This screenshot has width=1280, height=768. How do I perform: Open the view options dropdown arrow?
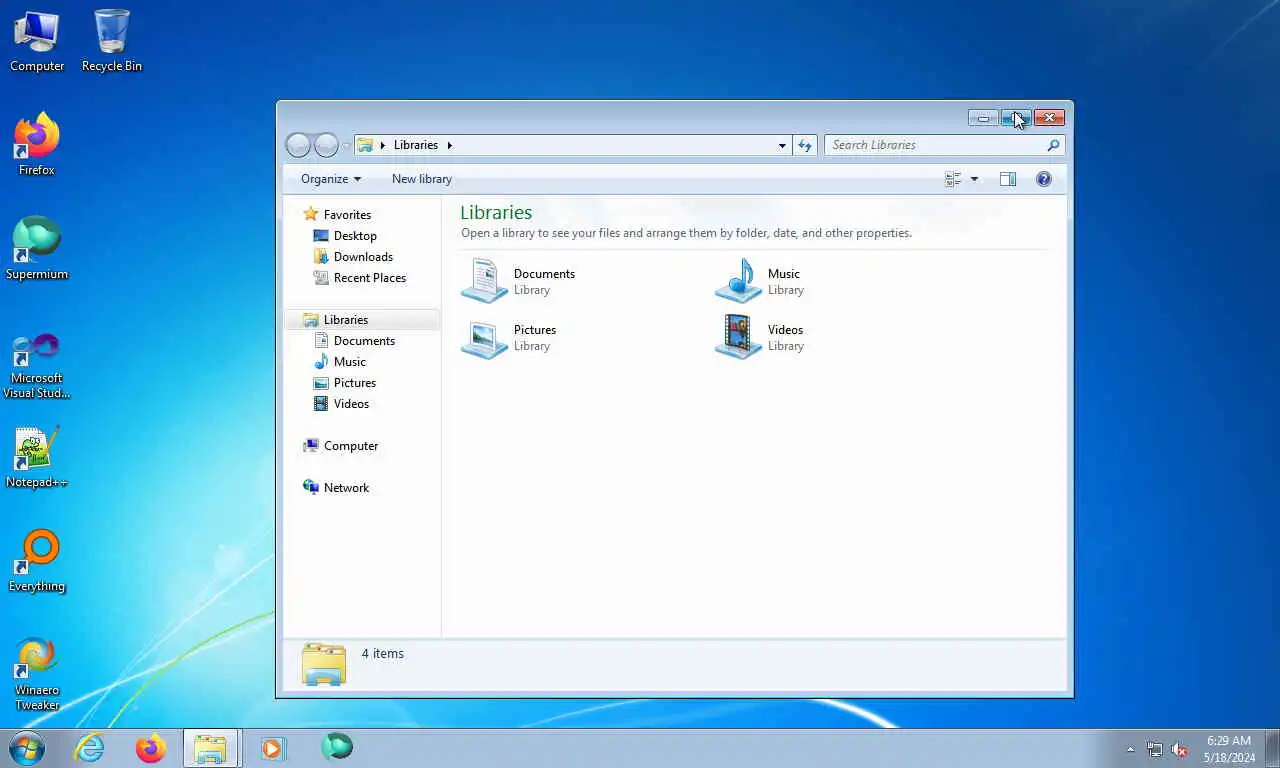pos(974,179)
